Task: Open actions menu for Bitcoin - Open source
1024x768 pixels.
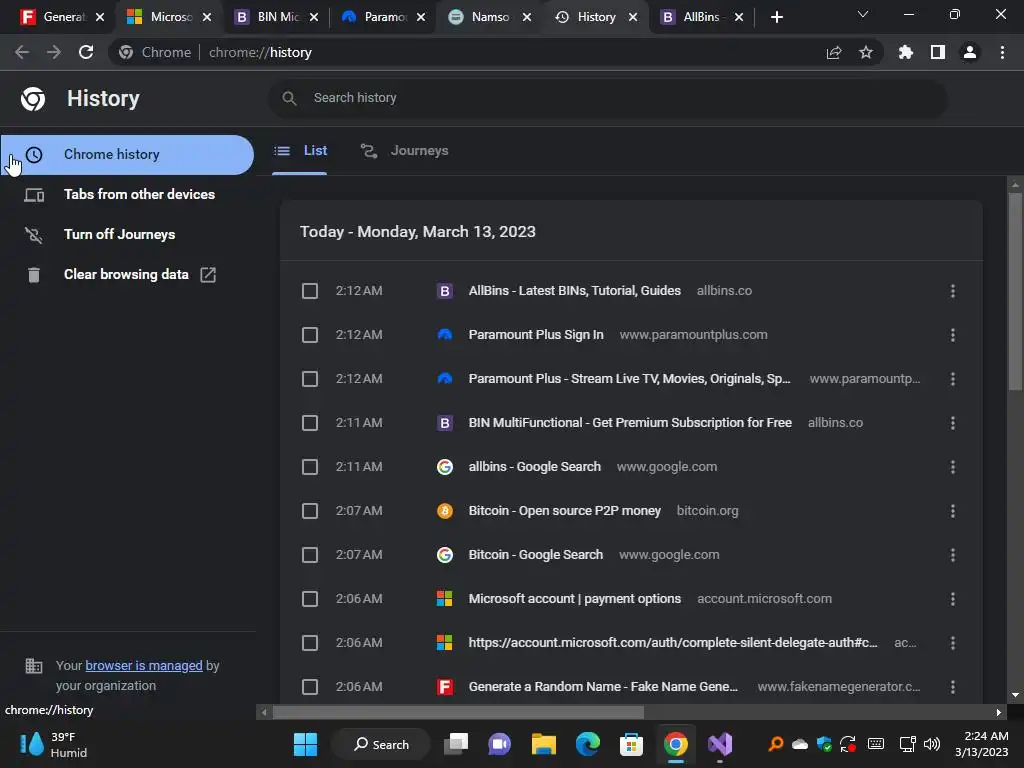Action: tap(953, 511)
